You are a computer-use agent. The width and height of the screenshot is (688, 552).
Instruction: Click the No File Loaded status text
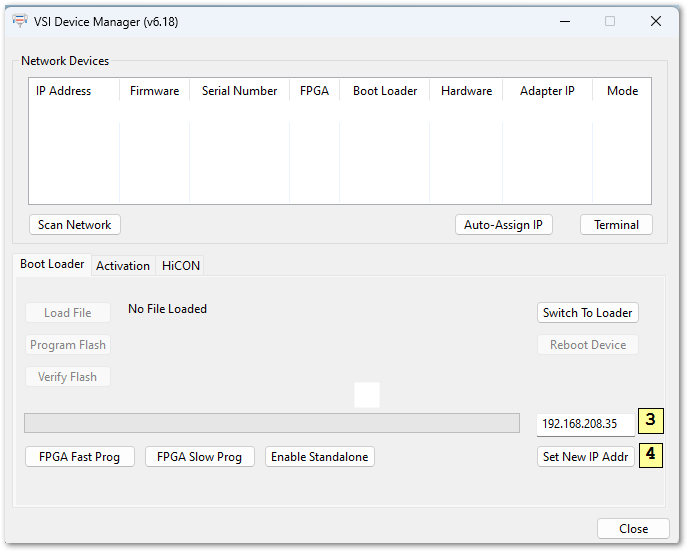167,309
